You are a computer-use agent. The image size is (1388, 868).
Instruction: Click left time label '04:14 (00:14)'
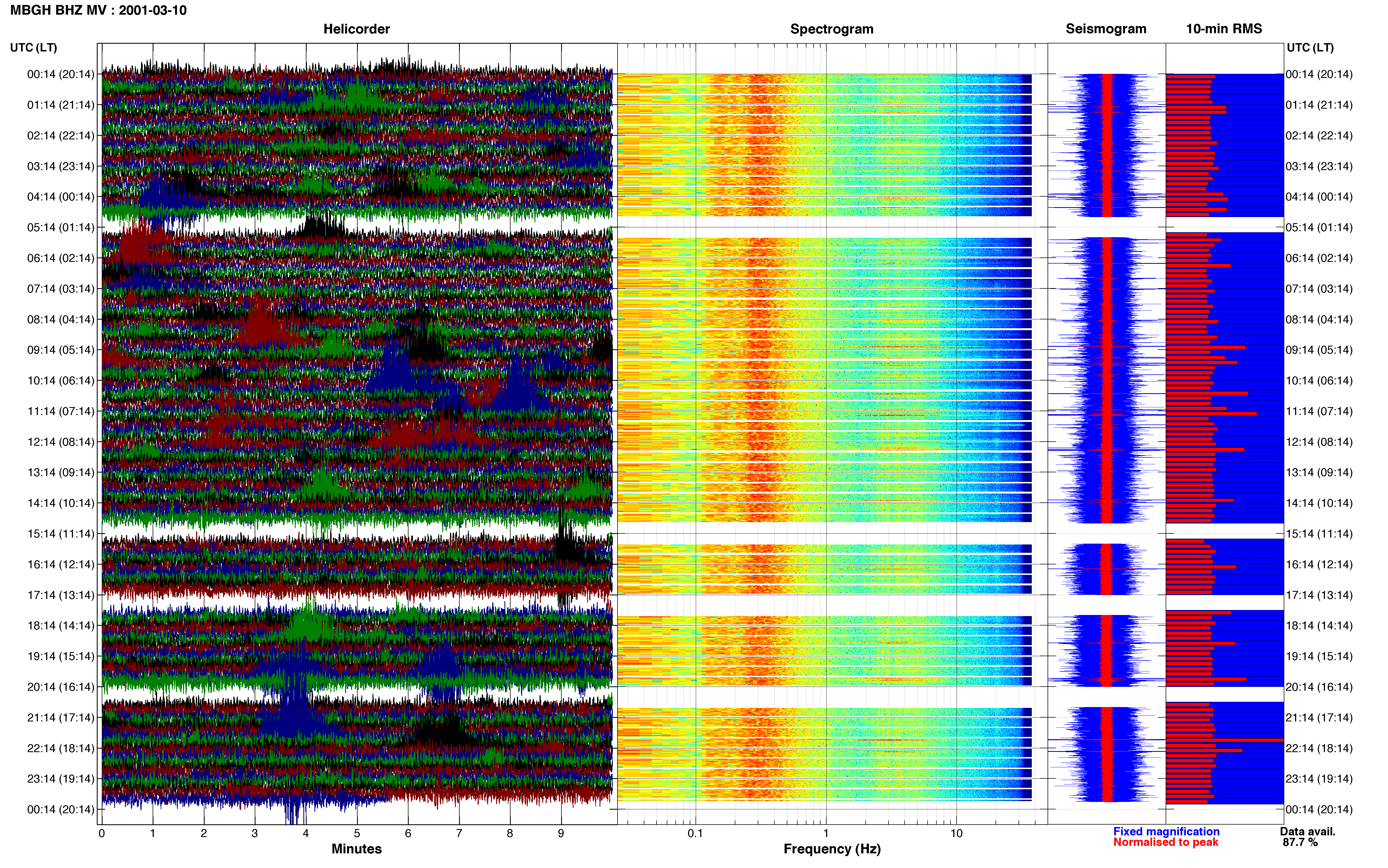[61, 197]
